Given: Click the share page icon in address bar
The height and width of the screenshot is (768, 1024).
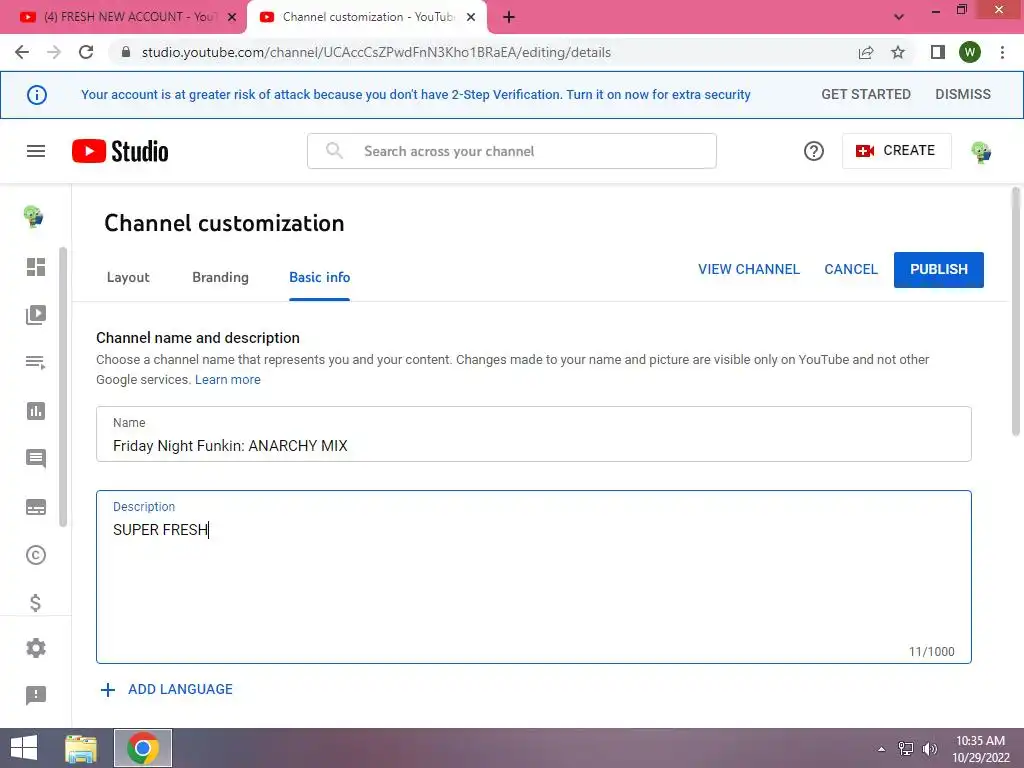Looking at the screenshot, I should point(866,52).
